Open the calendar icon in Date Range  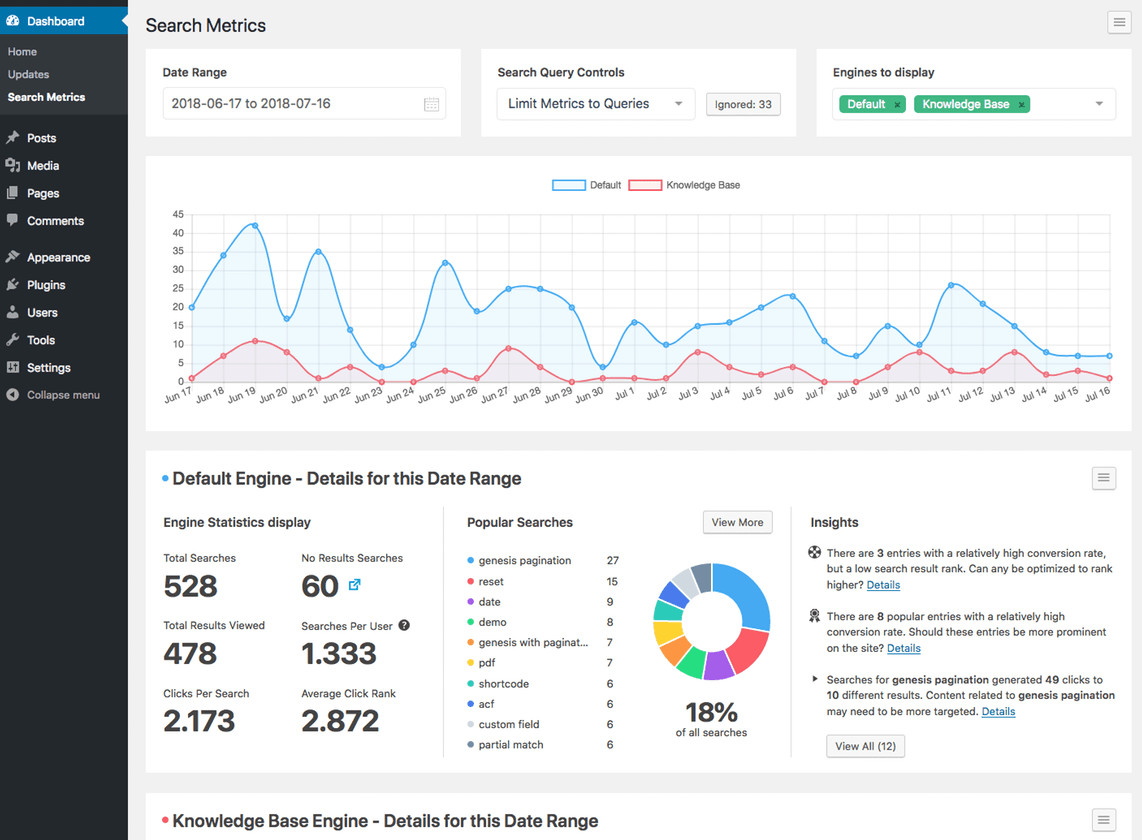tap(431, 104)
